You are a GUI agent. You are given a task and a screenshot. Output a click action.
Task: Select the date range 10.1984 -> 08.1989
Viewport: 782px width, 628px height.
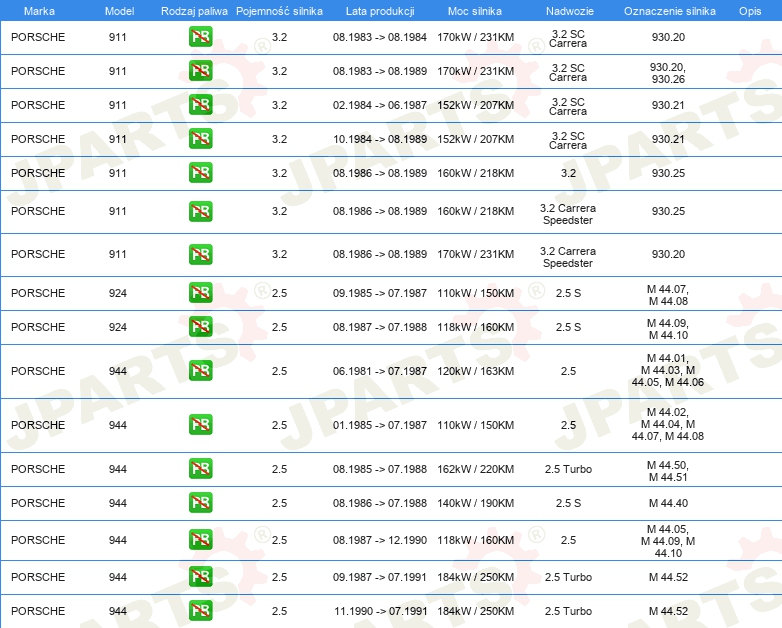380,139
